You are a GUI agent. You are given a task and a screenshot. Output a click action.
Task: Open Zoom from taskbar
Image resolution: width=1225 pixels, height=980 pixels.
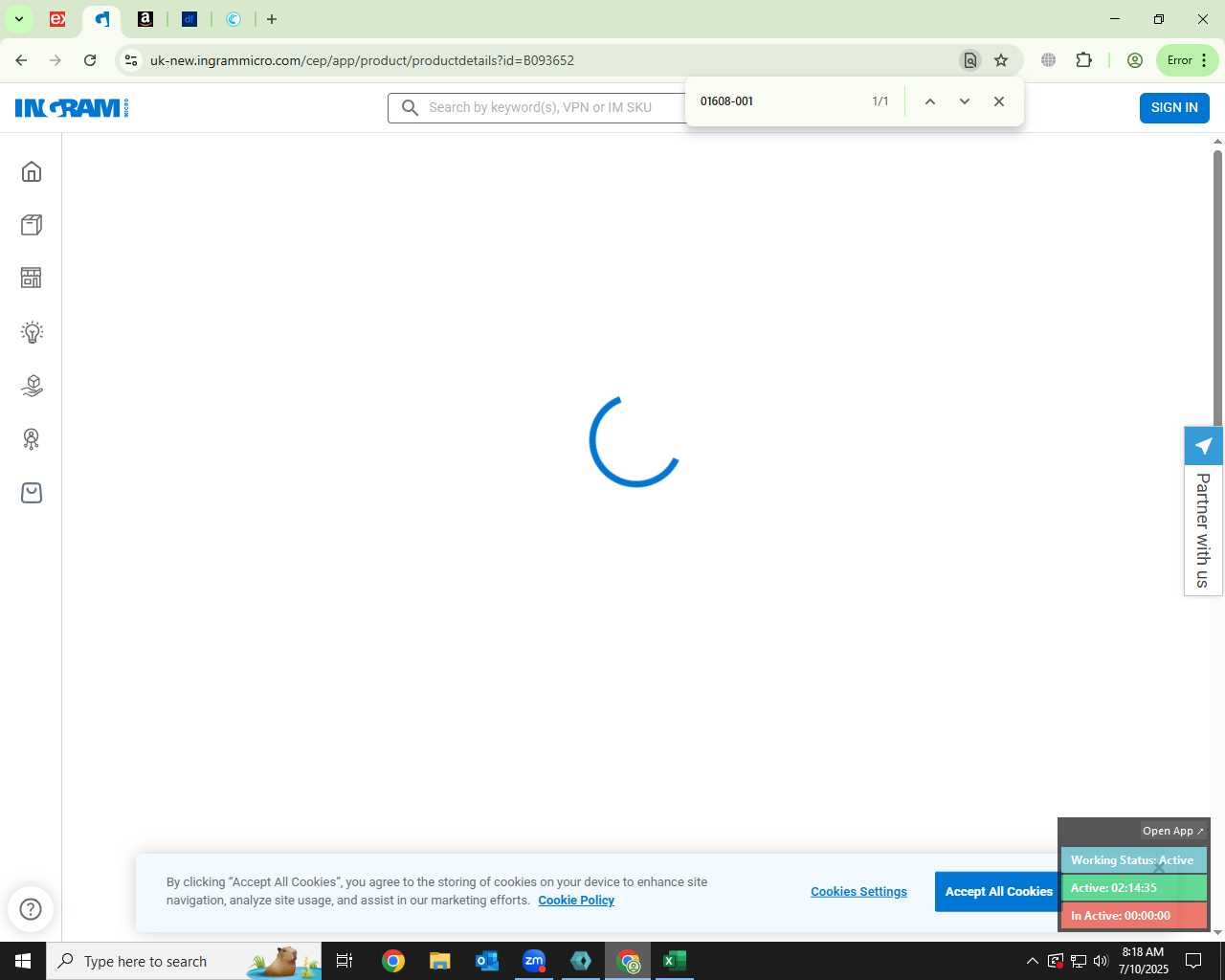click(x=534, y=961)
